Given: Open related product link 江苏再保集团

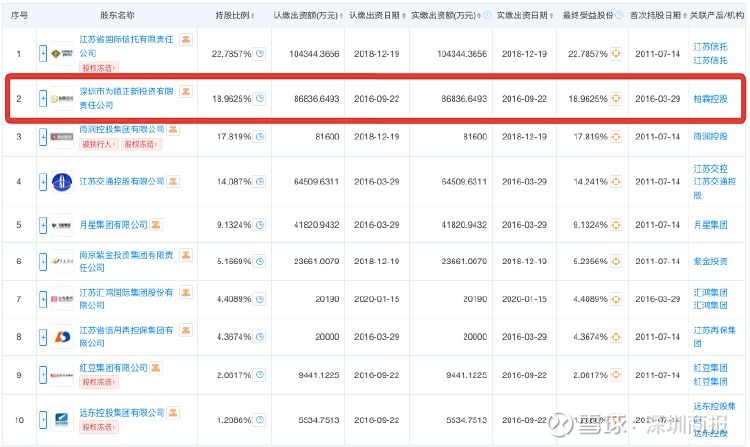Looking at the screenshot, I should coord(715,337).
